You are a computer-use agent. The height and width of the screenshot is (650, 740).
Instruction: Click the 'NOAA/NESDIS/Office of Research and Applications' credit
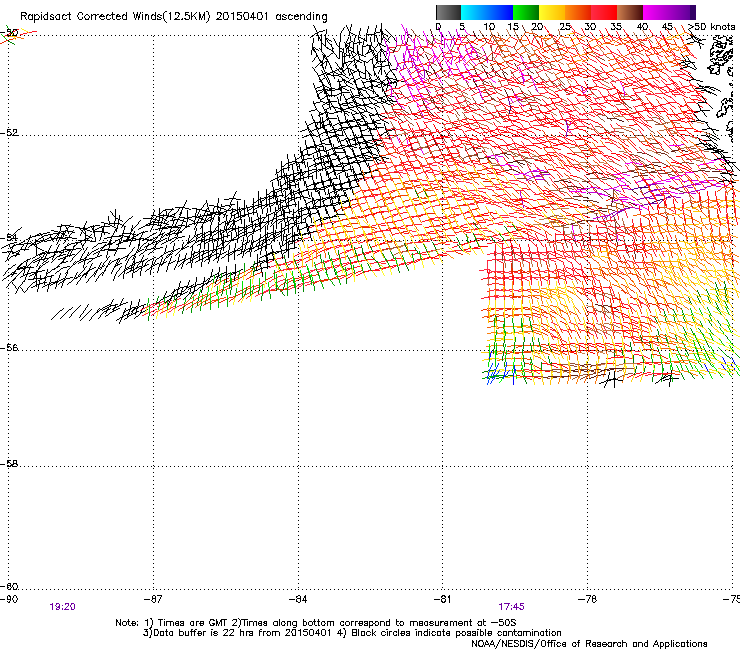point(589,644)
